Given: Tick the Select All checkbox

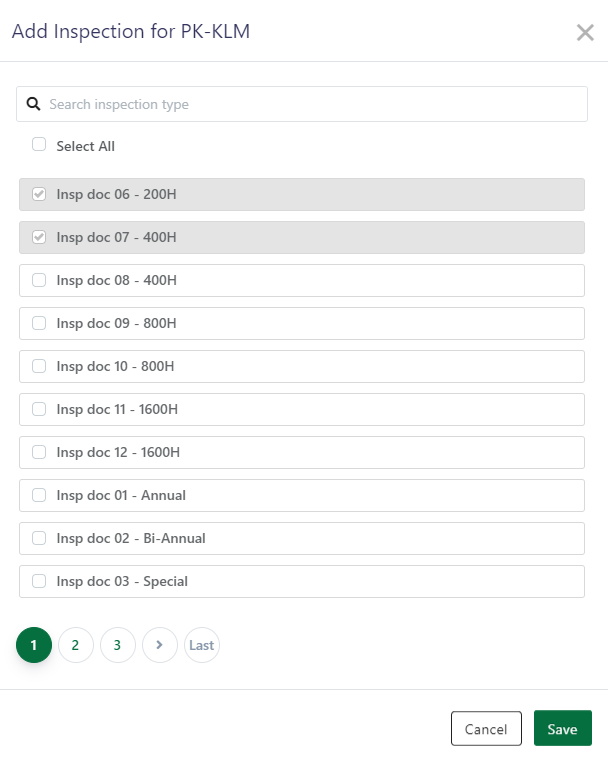Looking at the screenshot, I should click(39, 145).
